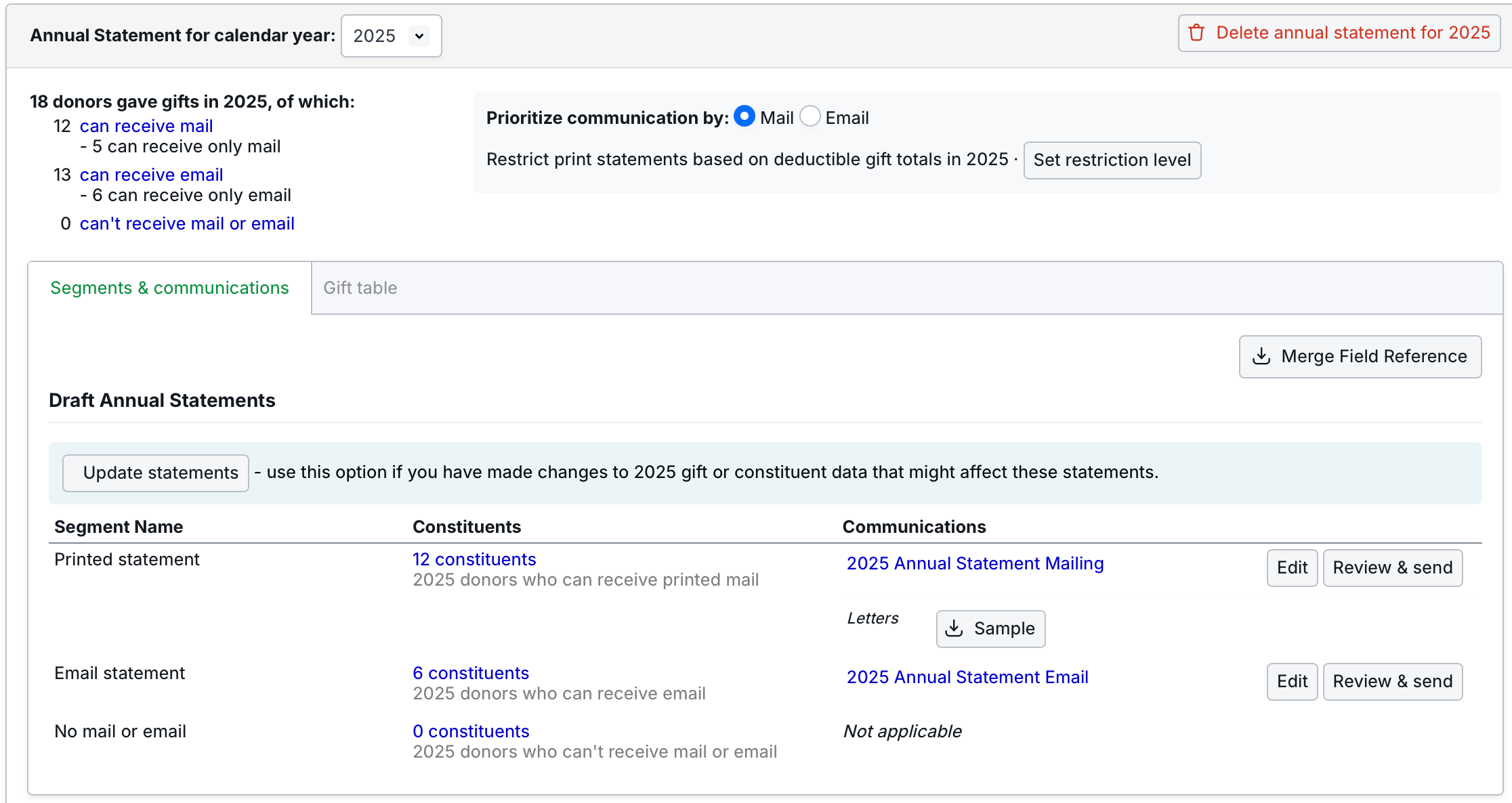Open the calendar year dropdown
Image resolution: width=1512 pixels, height=803 pixels.
pyautogui.click(x=391, y=36)
